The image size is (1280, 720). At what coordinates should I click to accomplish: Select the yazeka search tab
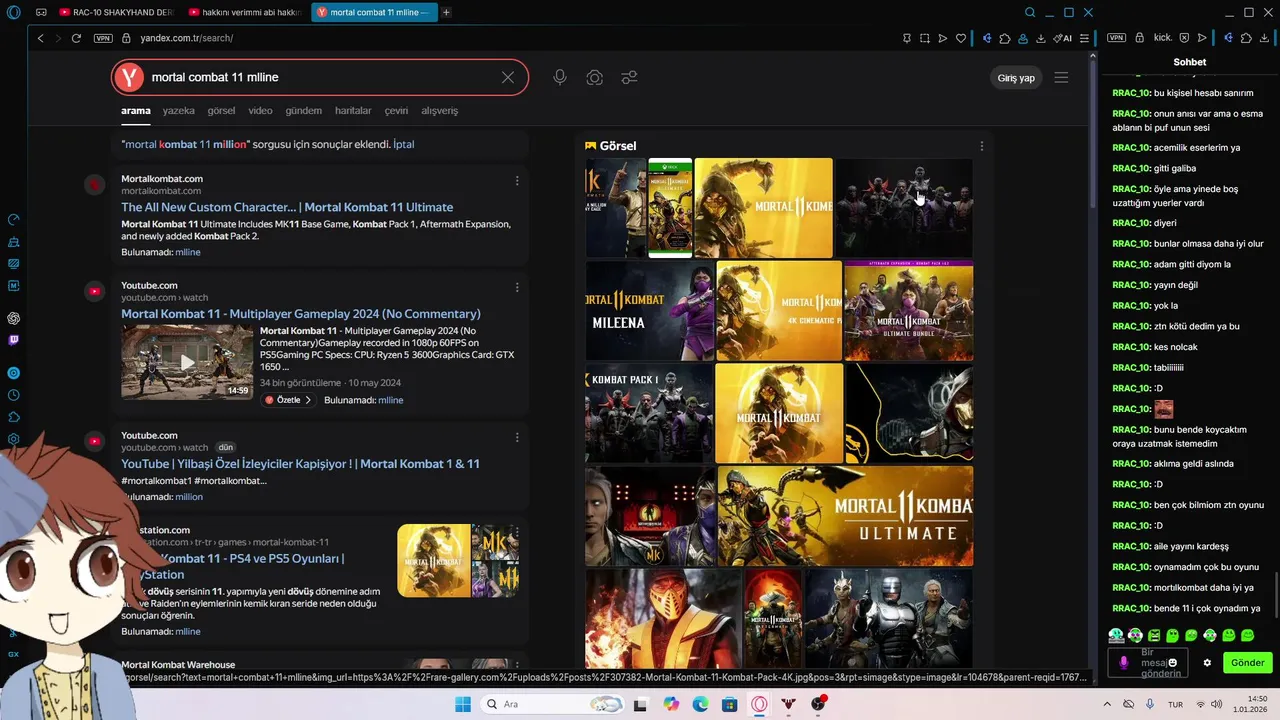pyautogui.click(x=179, y=110)
